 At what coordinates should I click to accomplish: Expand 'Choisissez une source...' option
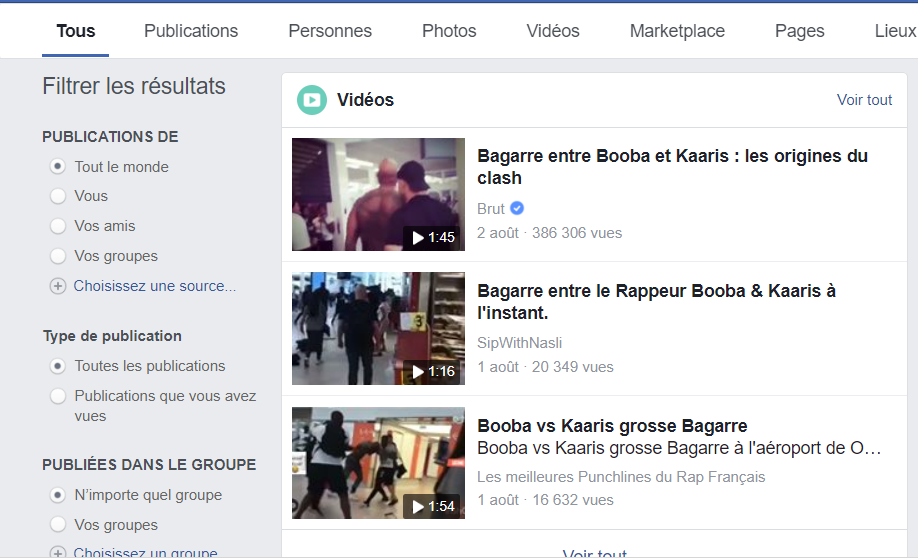(x=155, y=286)
